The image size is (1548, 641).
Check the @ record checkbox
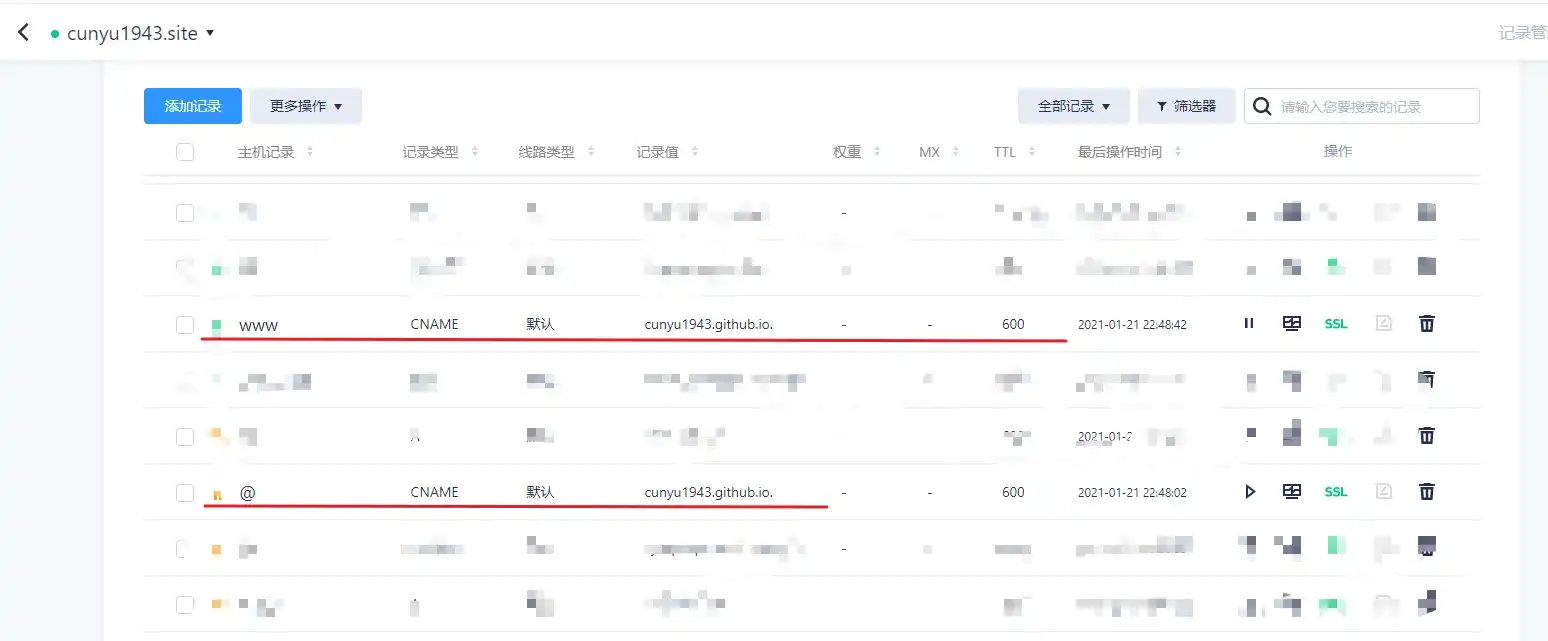185,493
